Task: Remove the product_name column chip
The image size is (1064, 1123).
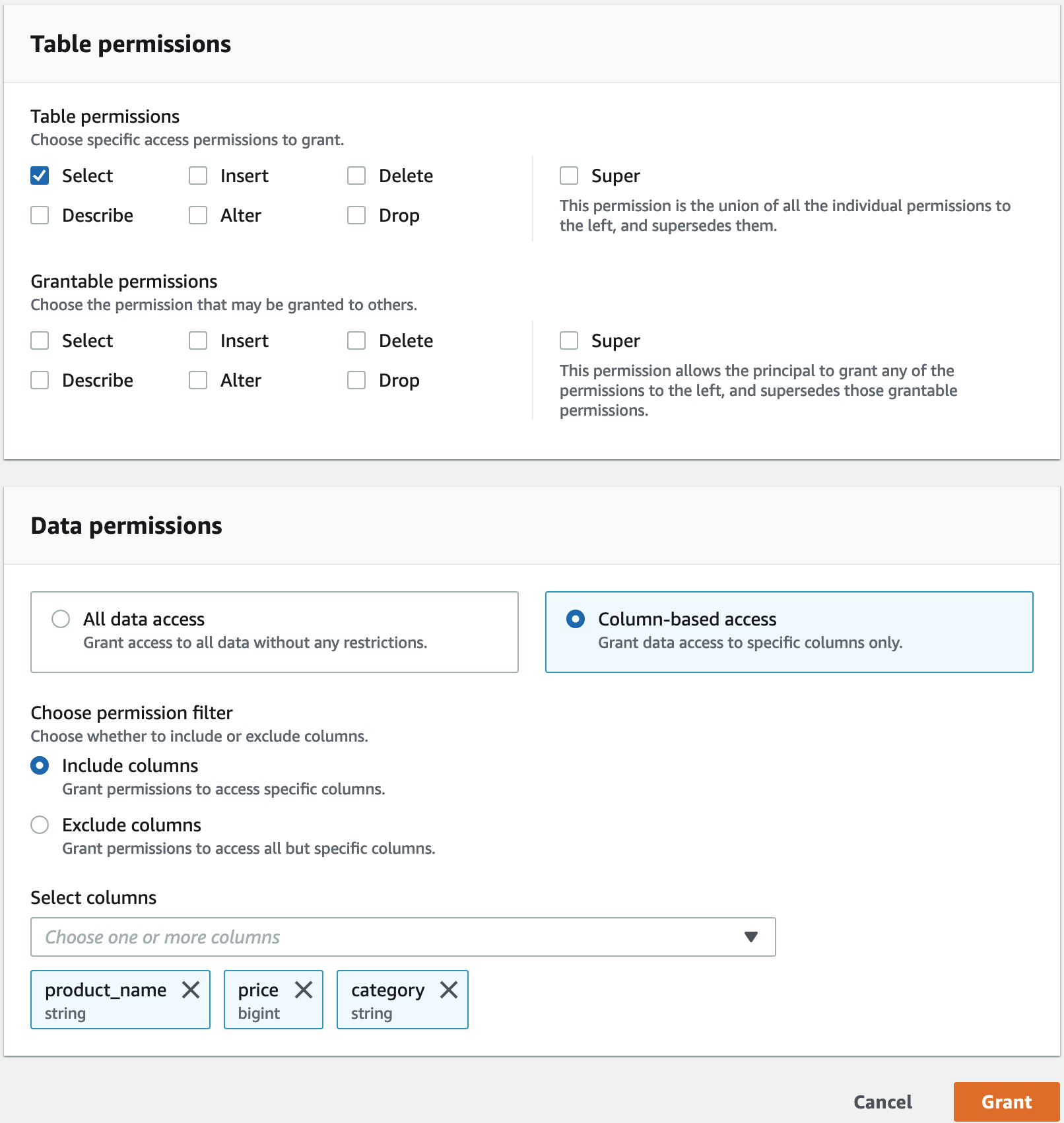Action: tap(192, 990)
